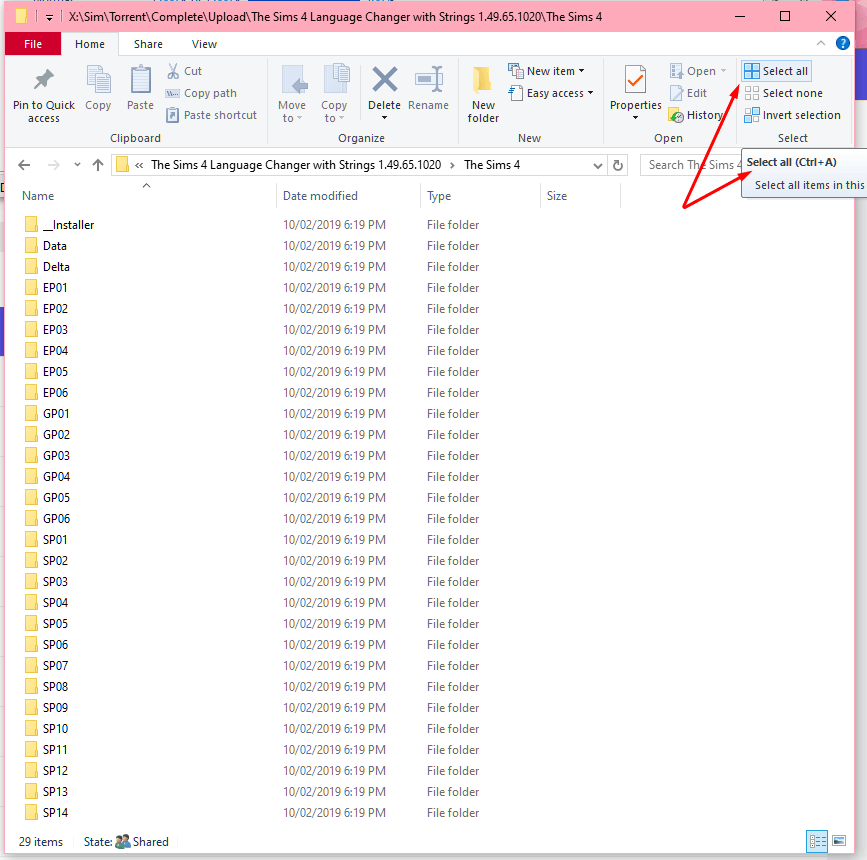Click the previous locations chevron in the address bar
Screen dimensions: 867x860
[x=139, y=165]
